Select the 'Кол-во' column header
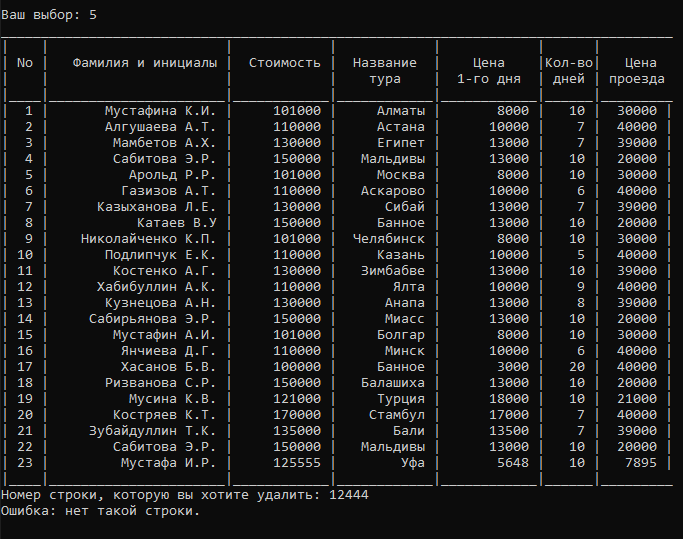 pos(569,63)
